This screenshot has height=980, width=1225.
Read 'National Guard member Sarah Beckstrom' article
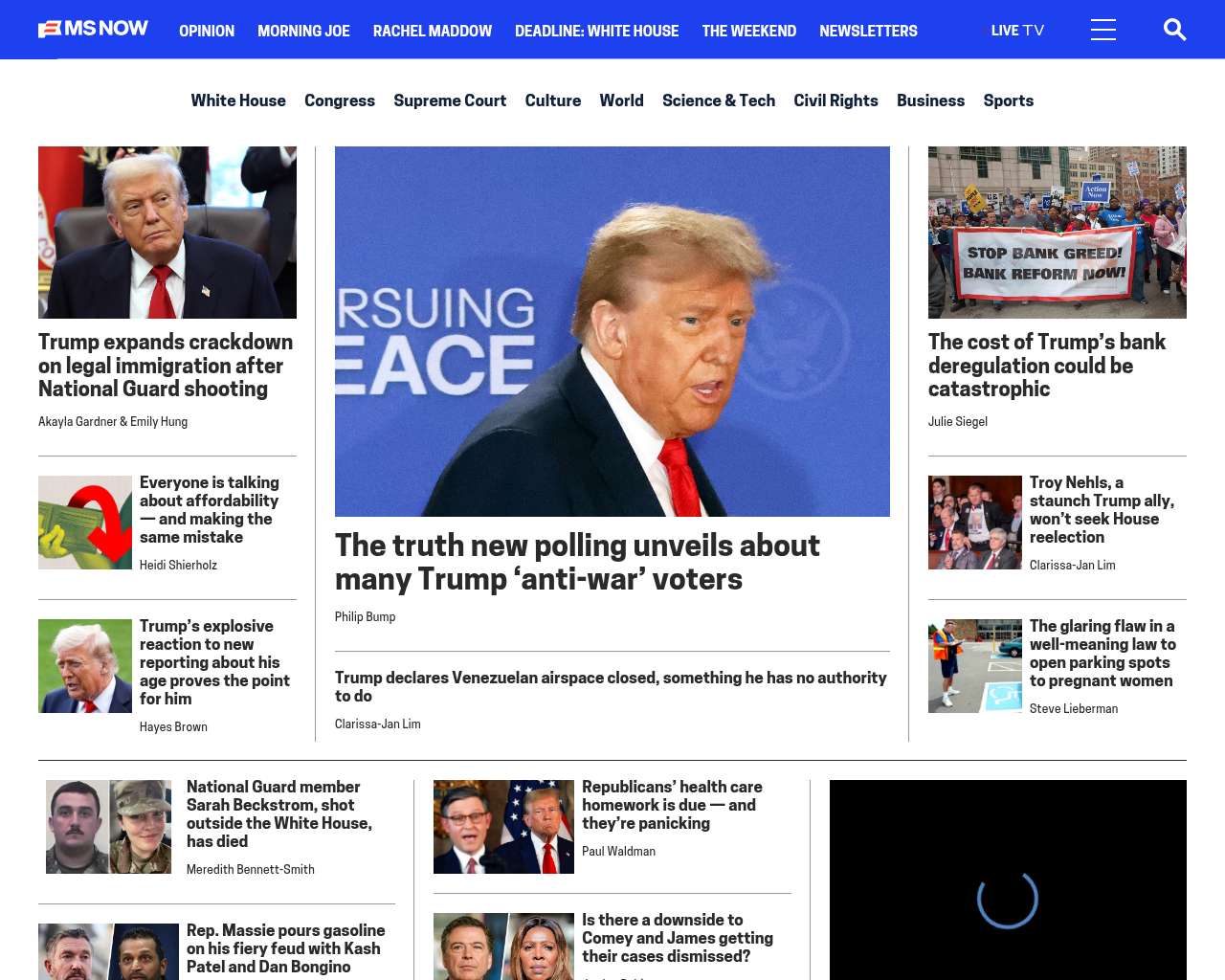pos(279,814)
